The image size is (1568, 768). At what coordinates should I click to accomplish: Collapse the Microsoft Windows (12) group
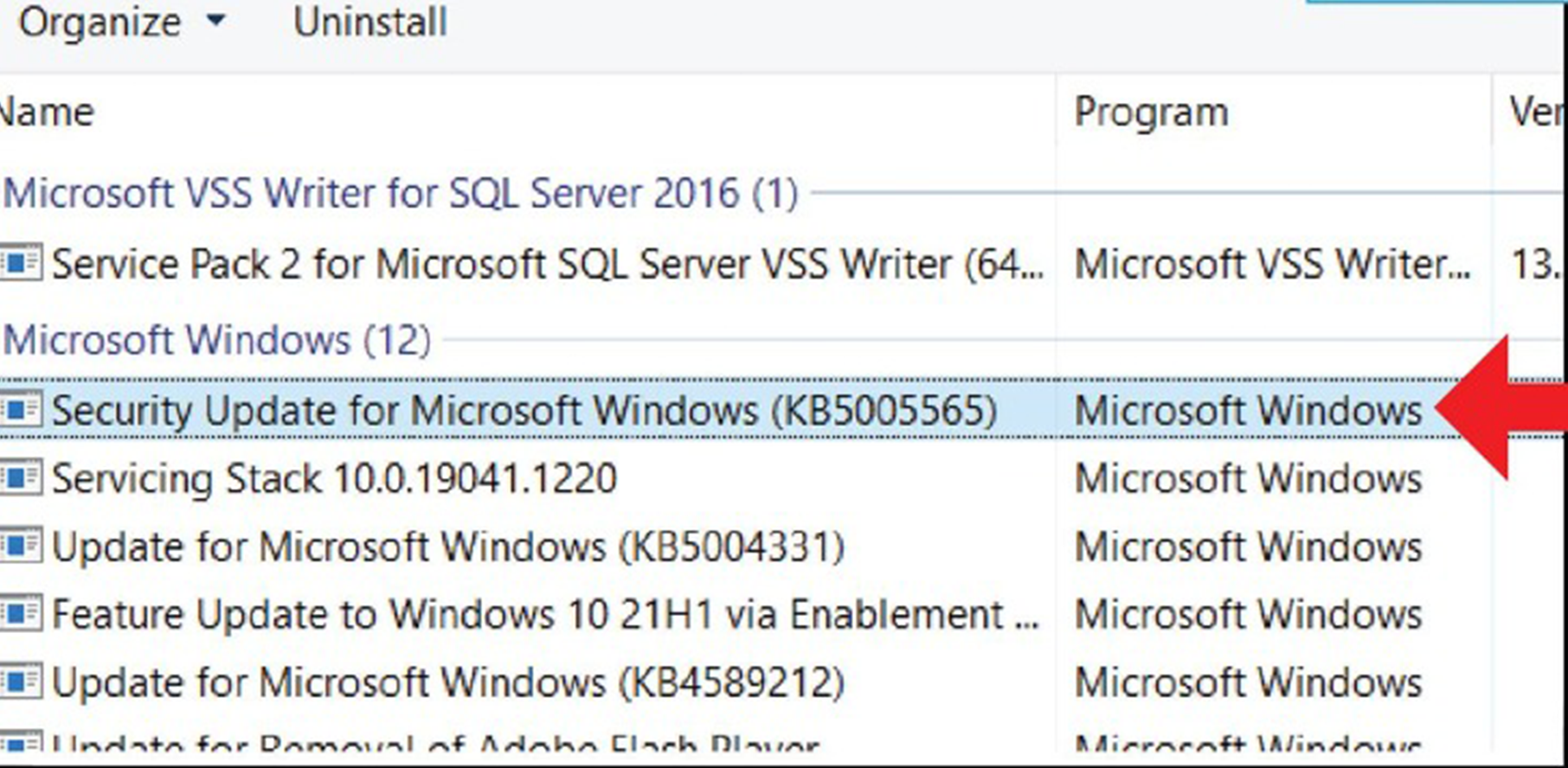[216, 340]
